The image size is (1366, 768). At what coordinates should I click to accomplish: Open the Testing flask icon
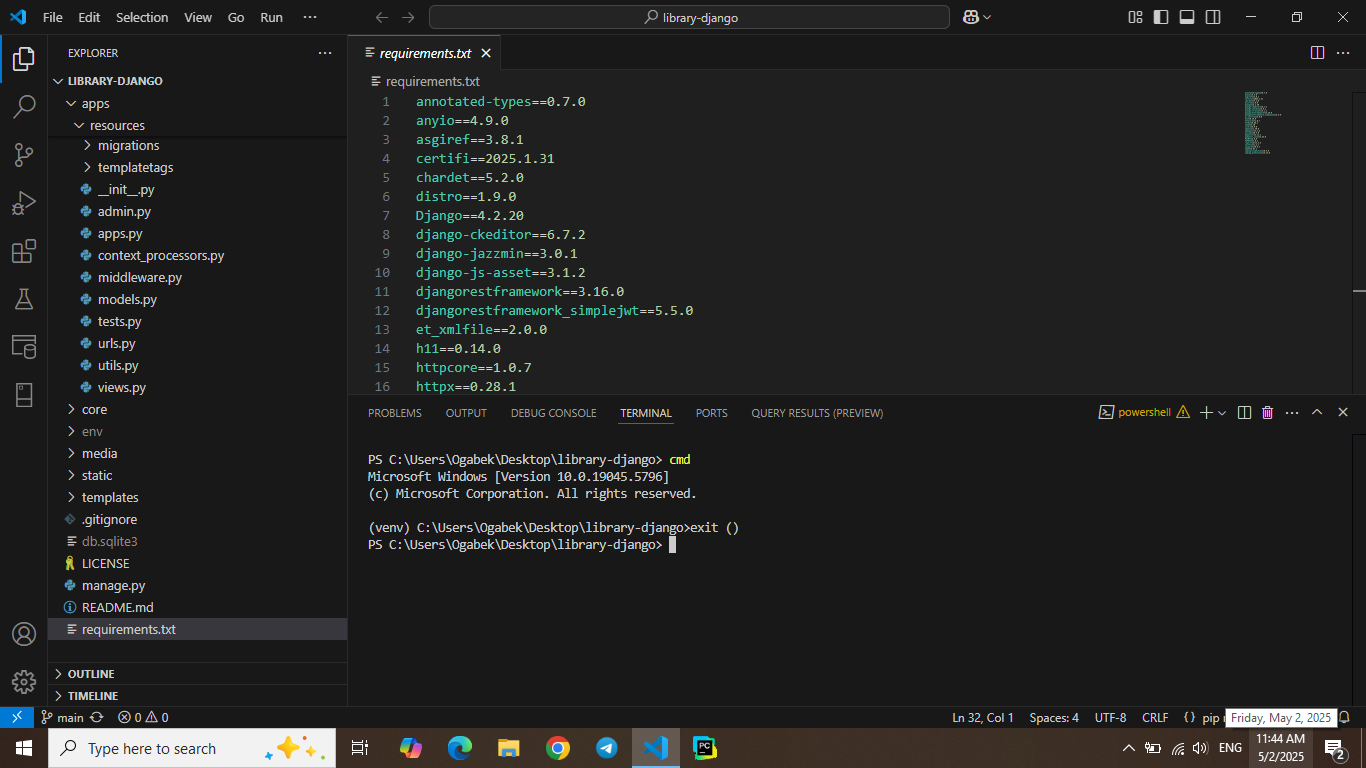coord(24,299)
